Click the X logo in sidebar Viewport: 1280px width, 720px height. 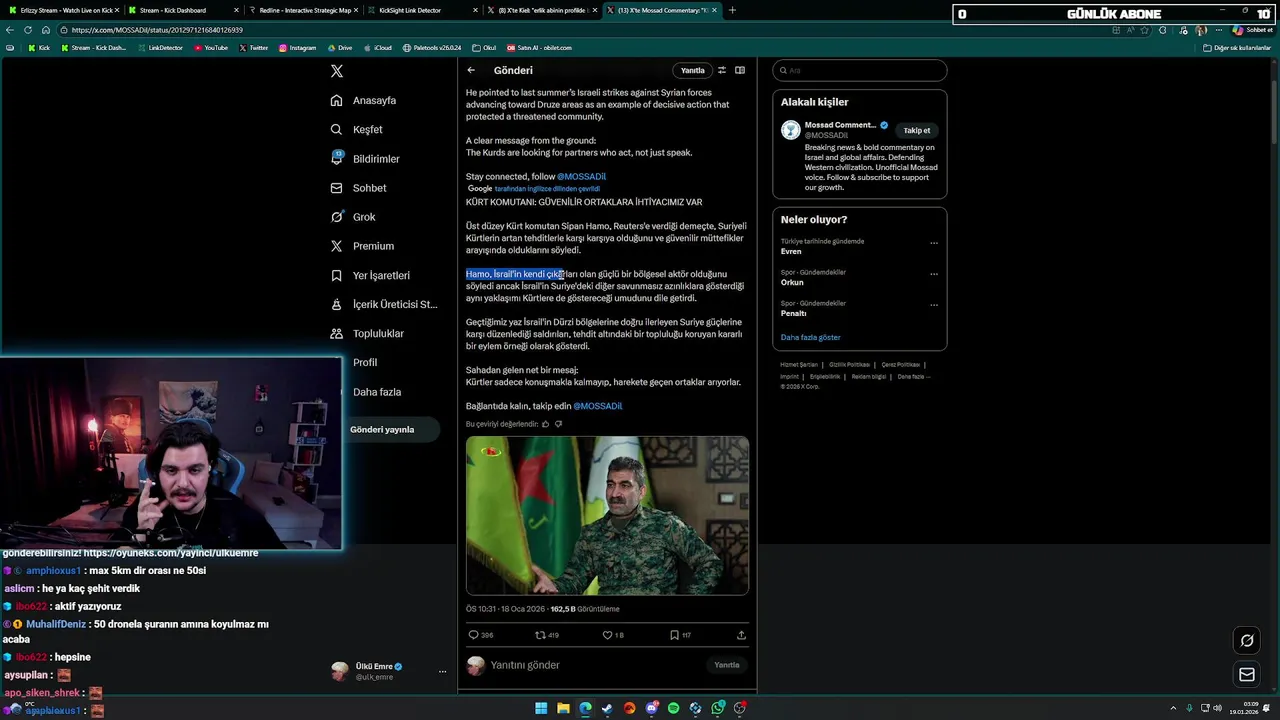point(337,71)
